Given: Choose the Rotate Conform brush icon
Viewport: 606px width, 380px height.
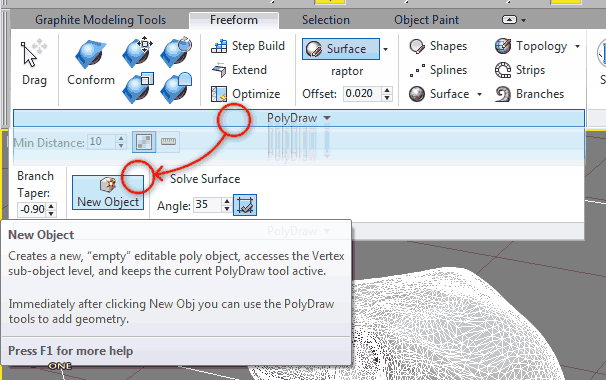Looking at the screenshot, I should [x=176, y=52].
